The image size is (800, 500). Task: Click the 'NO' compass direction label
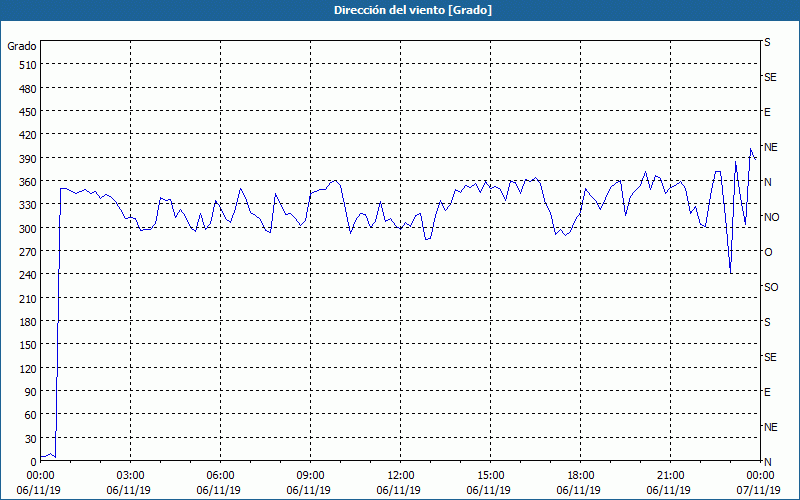tap(771, 217)
